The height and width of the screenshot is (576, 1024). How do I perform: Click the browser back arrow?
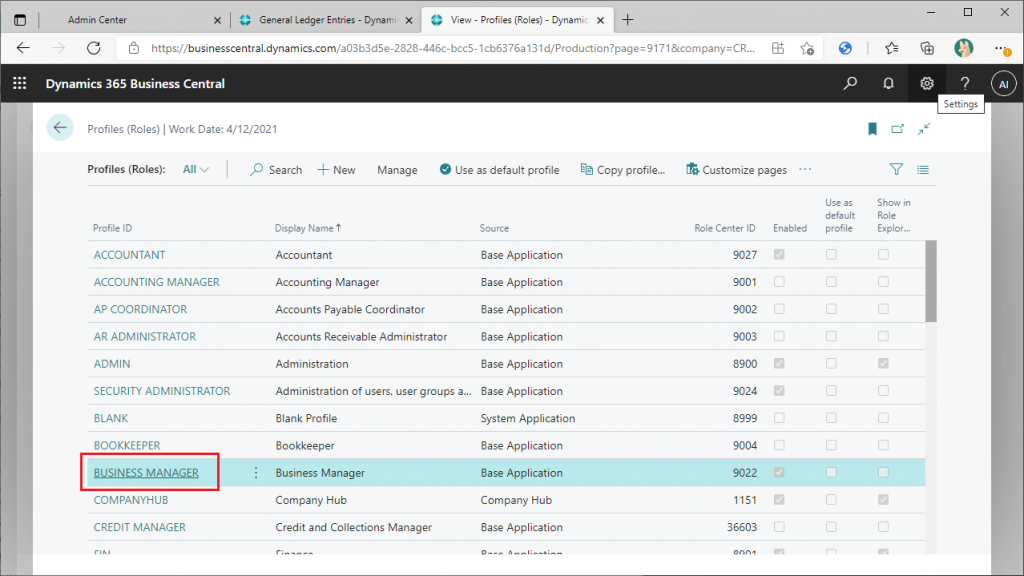tap(24, 48)
